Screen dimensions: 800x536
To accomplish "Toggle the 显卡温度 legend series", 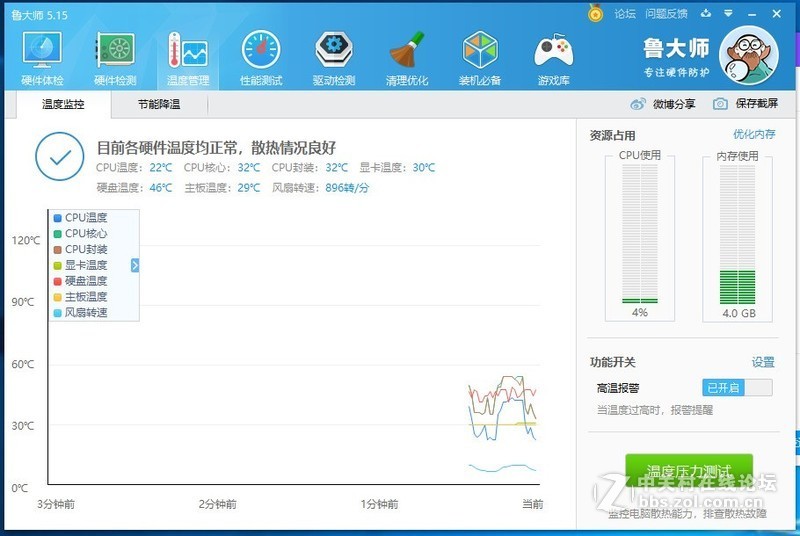I will point(81,265).
